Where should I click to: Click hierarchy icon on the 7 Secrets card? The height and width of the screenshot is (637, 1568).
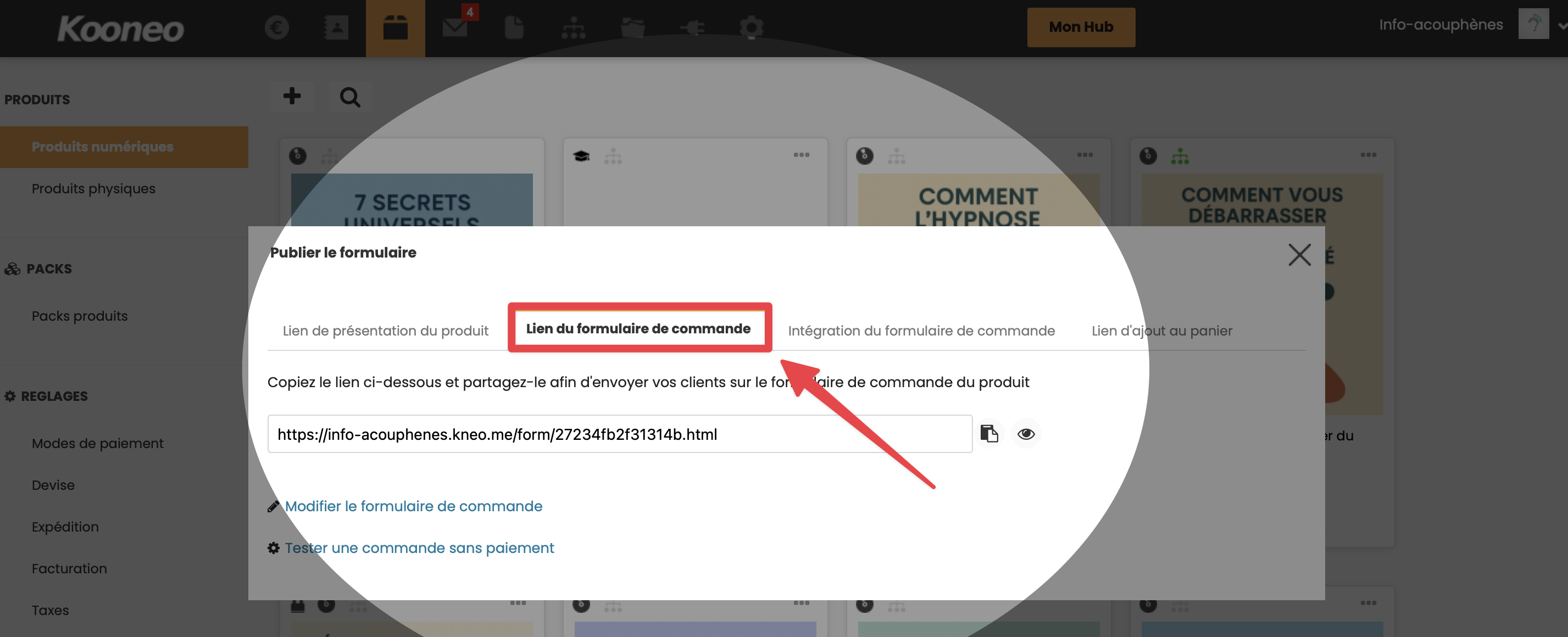[329, 157]
